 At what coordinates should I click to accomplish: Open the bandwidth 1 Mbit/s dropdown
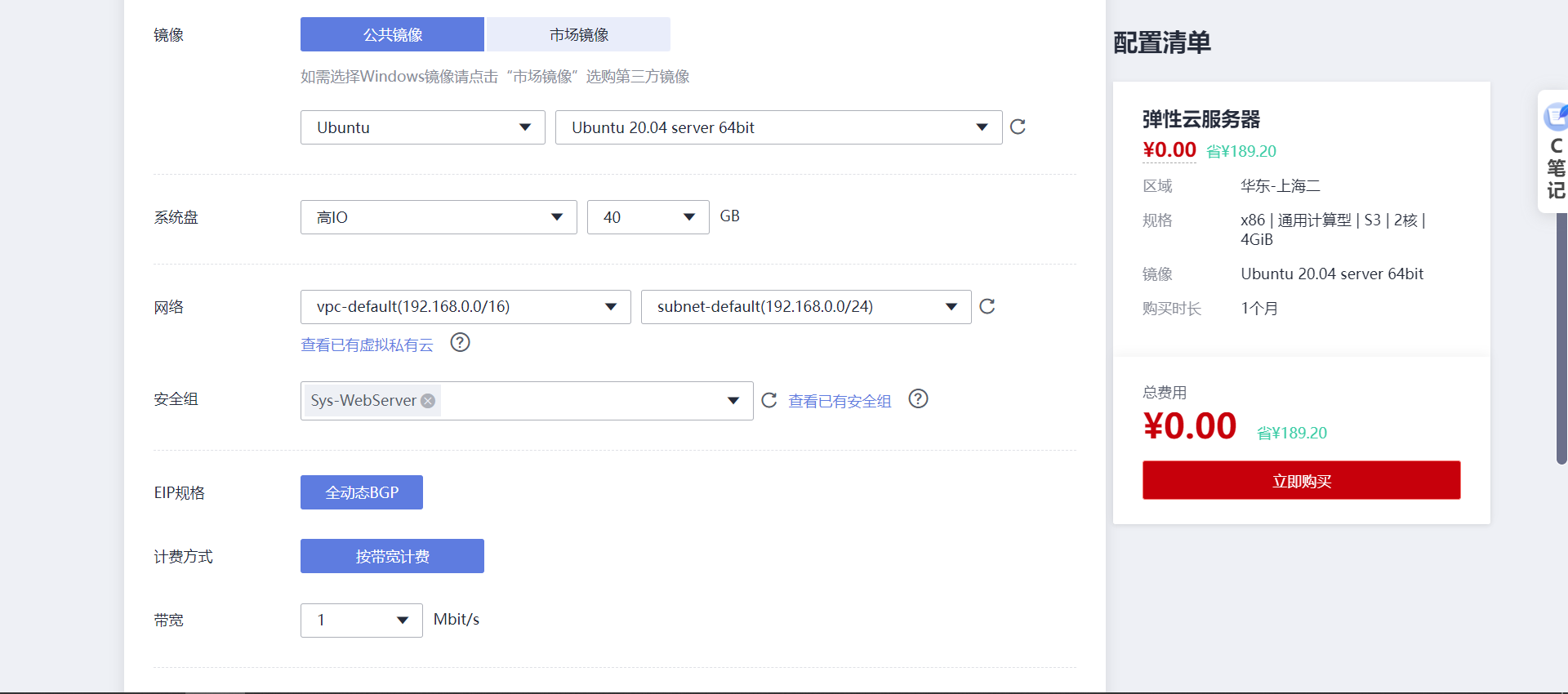[x=361, y=621]
